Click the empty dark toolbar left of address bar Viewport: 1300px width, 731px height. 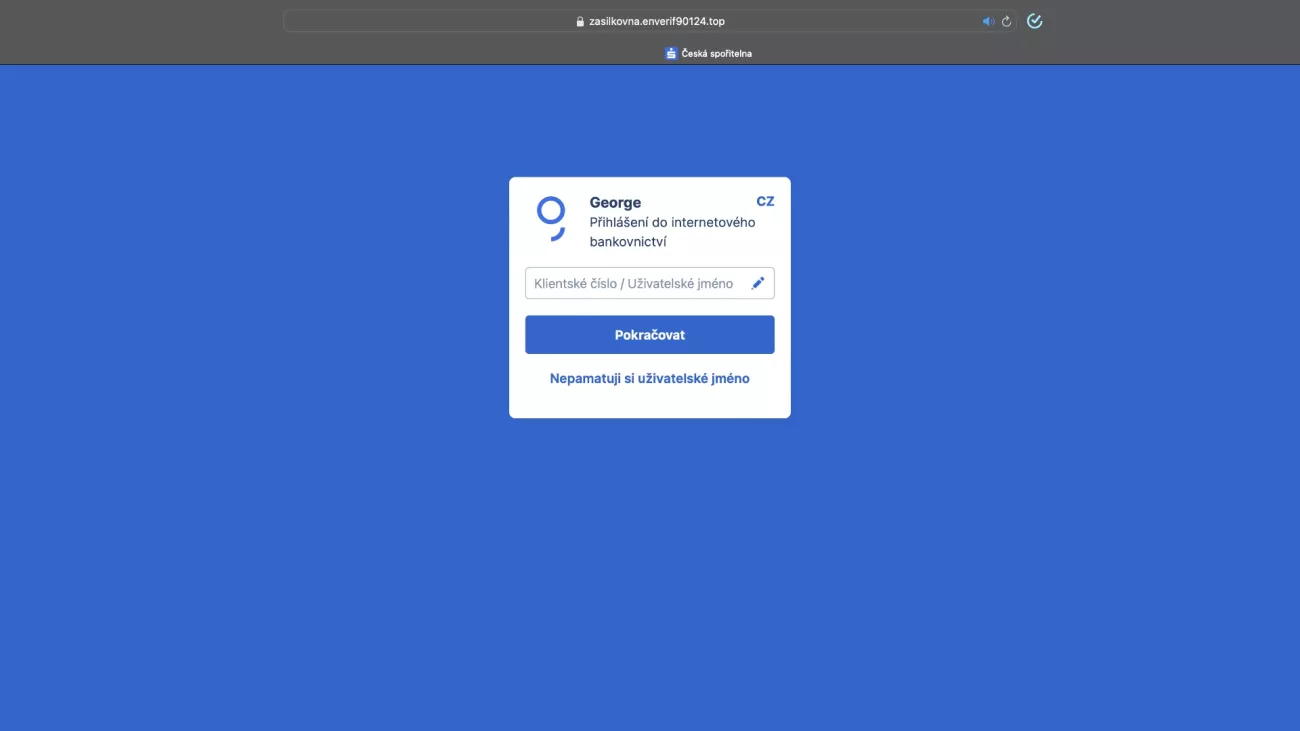coord(140,21)
